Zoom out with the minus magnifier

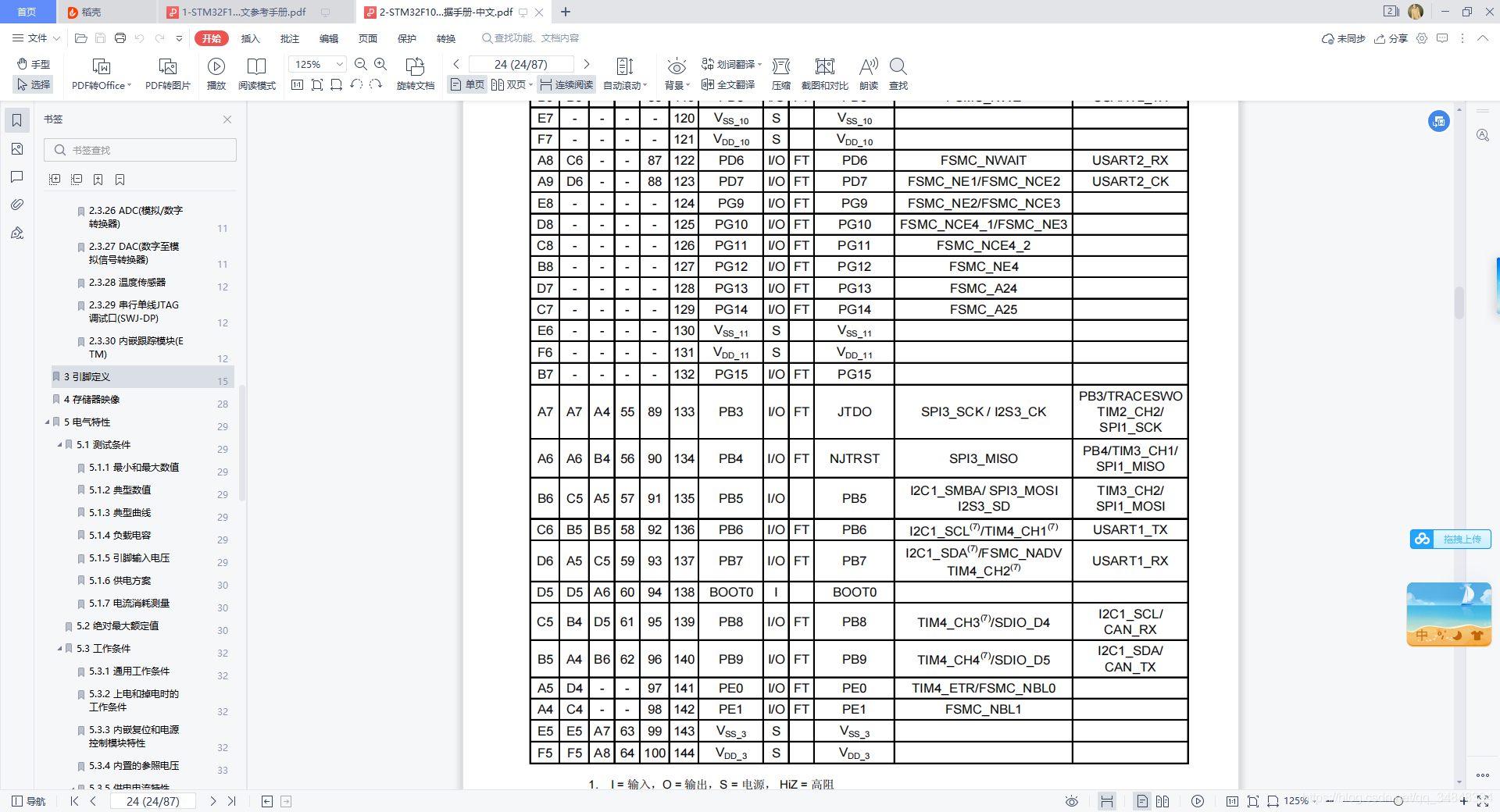click(361, 64)
